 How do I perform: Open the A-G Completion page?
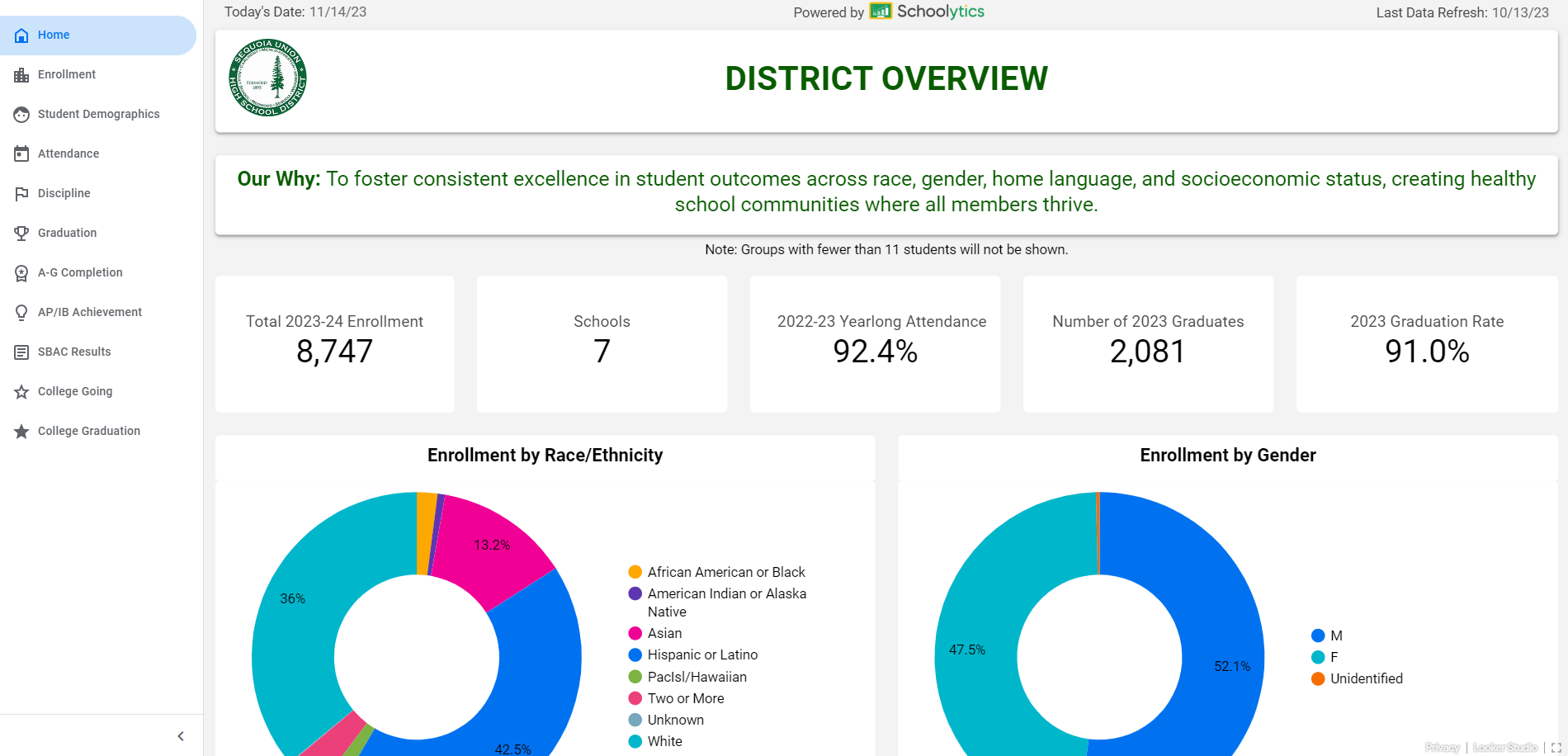tap(98, 273)
